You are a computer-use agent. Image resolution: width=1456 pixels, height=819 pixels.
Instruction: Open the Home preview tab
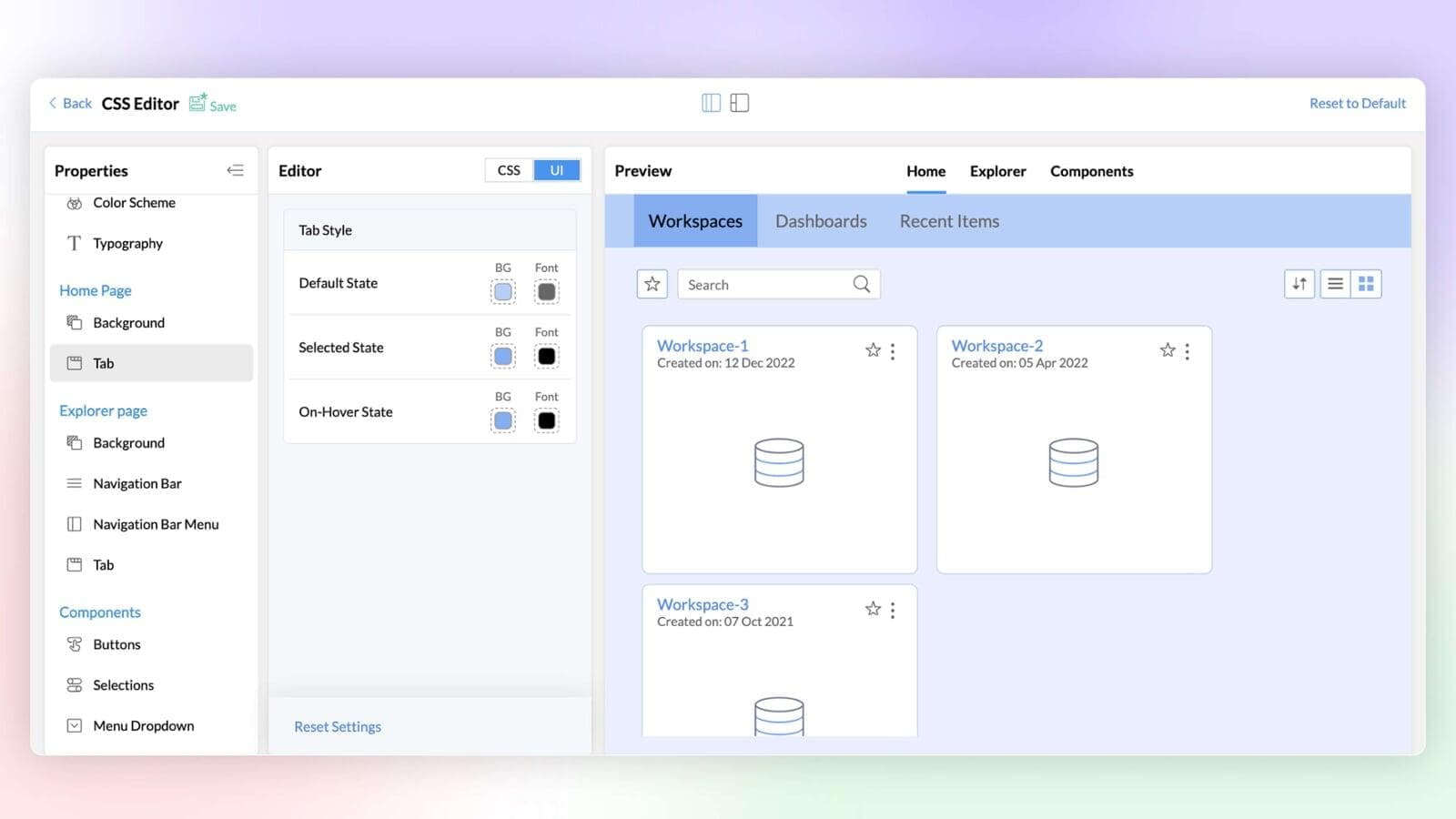click(925, 171)
